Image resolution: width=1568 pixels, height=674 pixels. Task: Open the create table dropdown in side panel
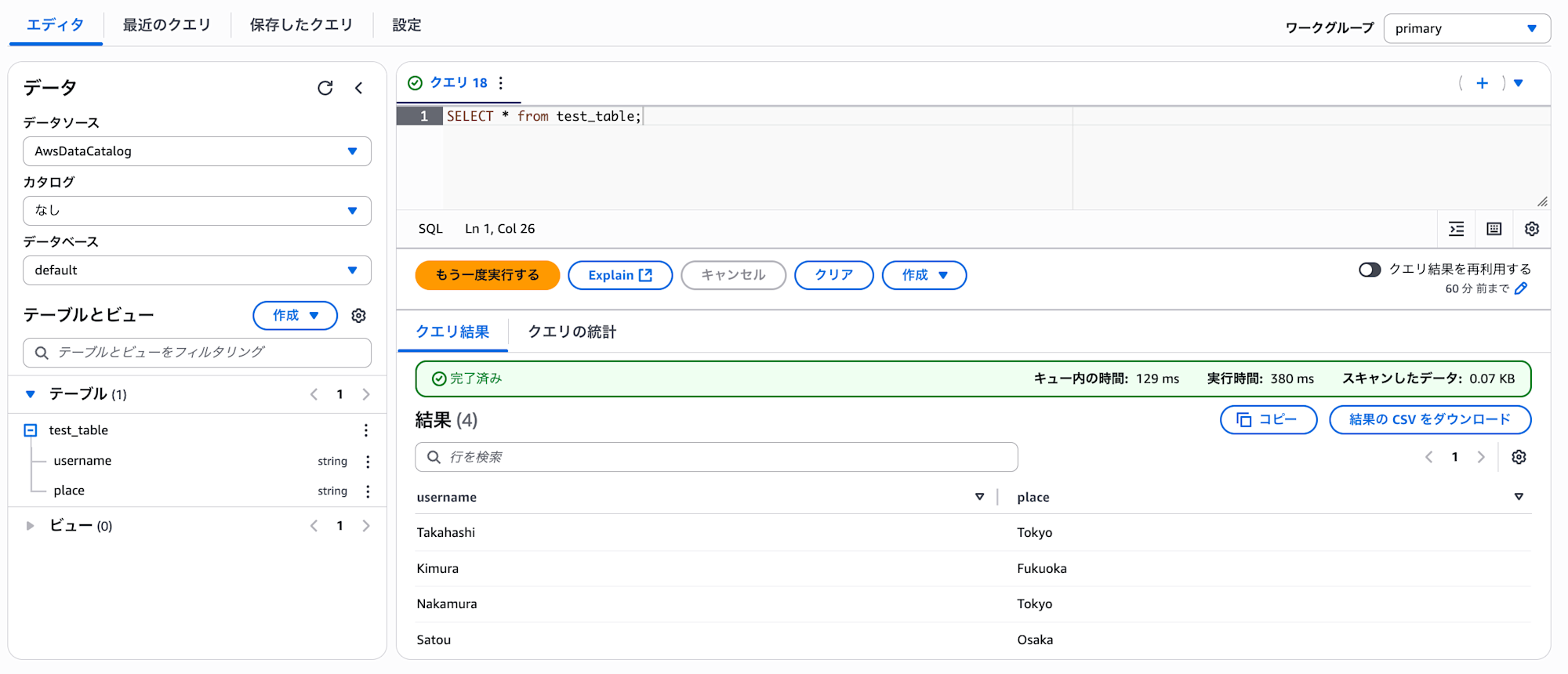point(295,315)
